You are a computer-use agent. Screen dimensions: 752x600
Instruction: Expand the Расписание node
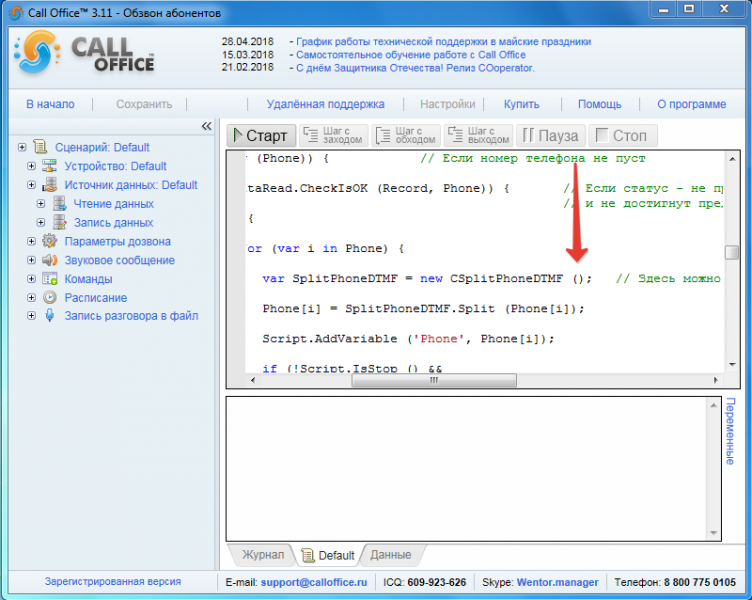[32, 297]
